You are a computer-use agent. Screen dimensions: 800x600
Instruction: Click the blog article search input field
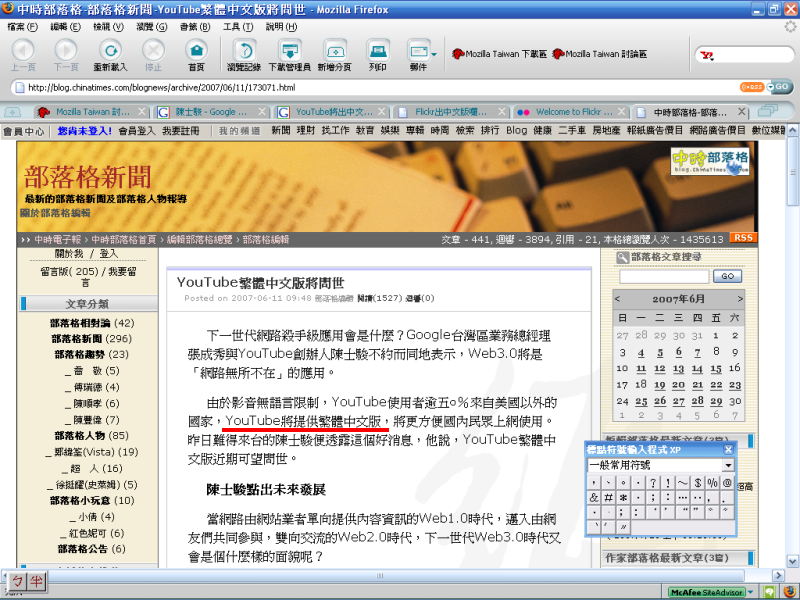[664, 276]
